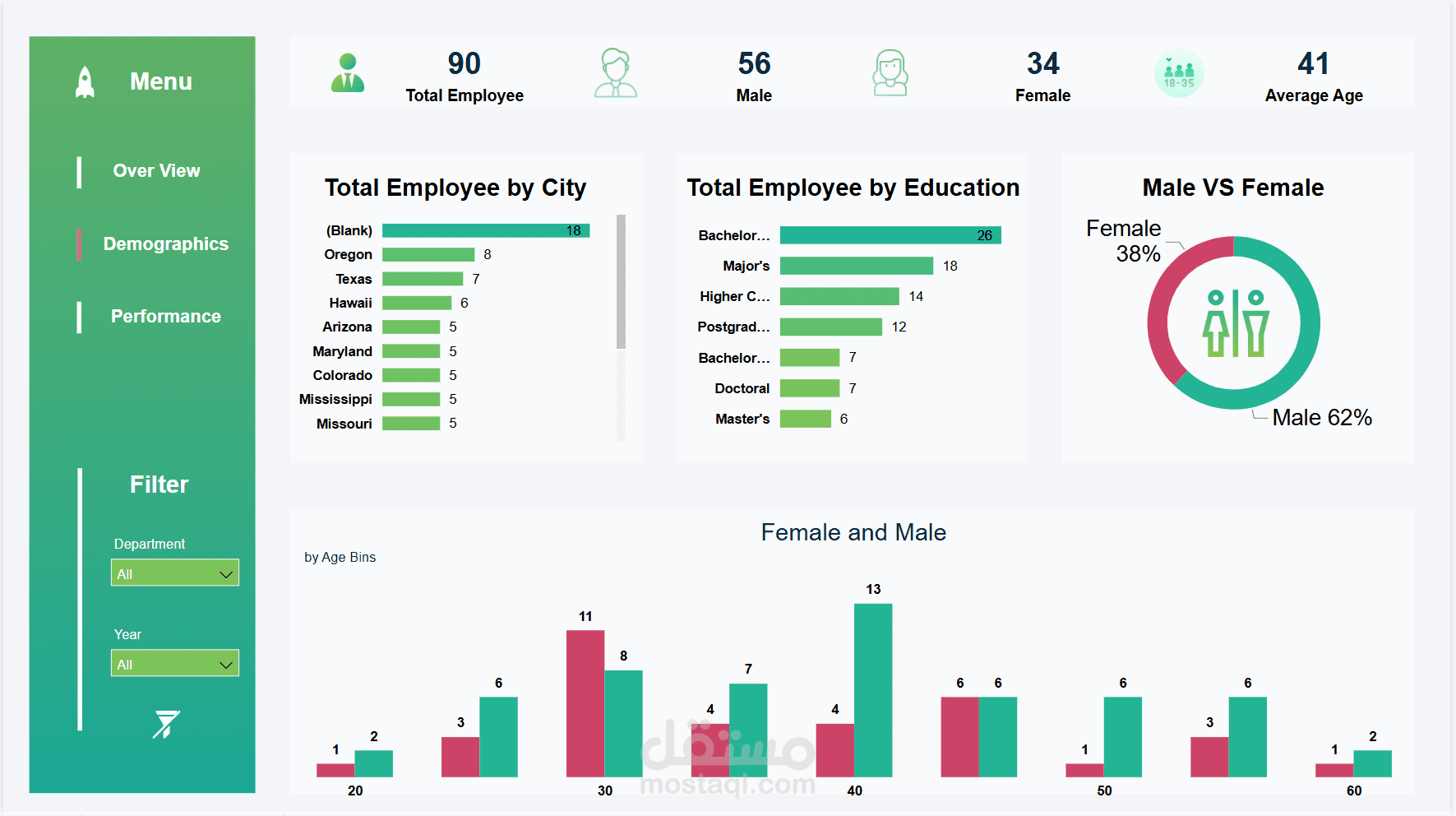Click the Female 38% label
Screen dimensions: 1456x816
(x=1124, y=240)
